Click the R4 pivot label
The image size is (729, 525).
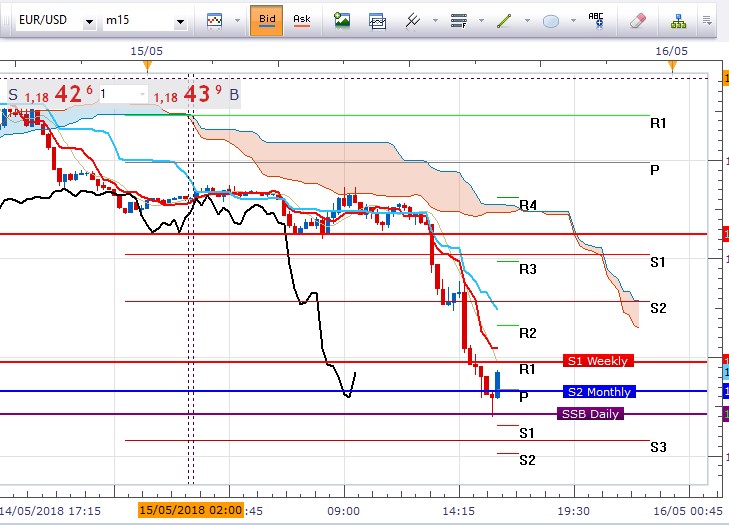coord(528,205)
